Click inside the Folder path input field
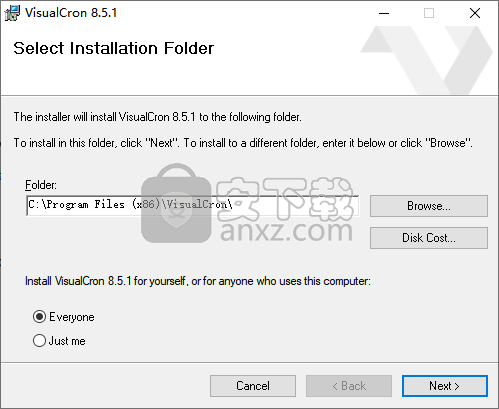The height and width of the screenshot is (409, 499). click(x=193, y=205)
